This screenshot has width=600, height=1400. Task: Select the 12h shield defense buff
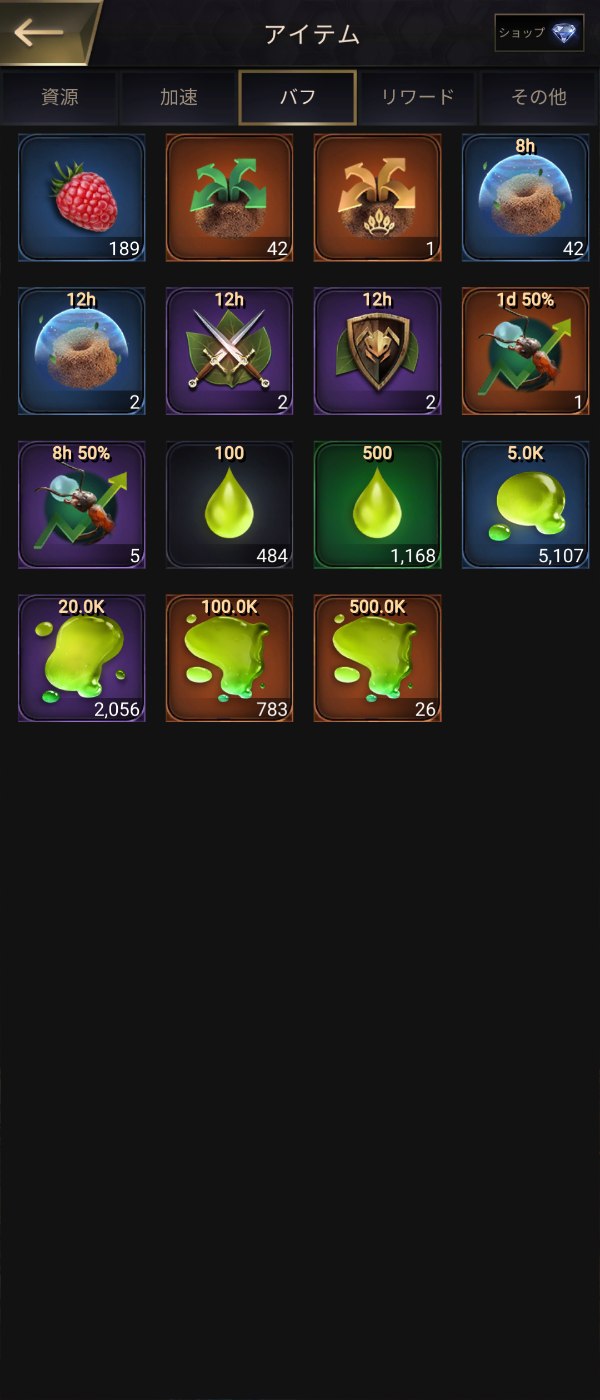coord(378,352)
